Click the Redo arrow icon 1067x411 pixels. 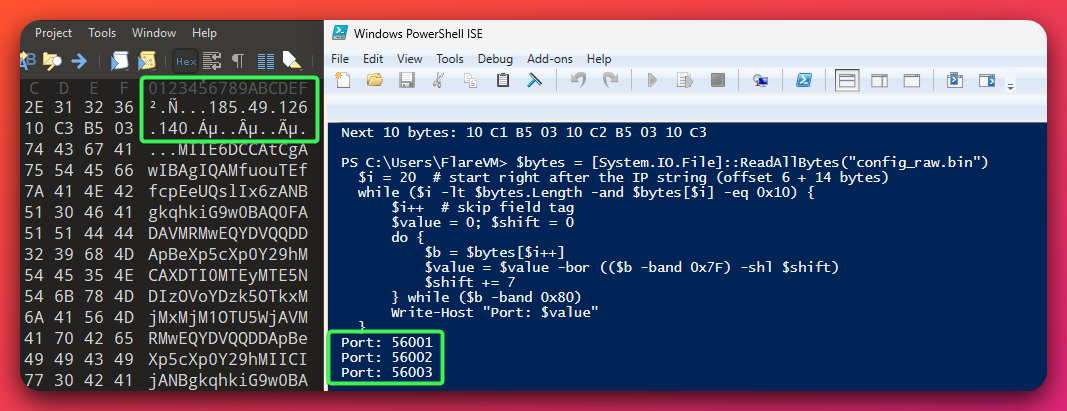click(x=610, y=80)
